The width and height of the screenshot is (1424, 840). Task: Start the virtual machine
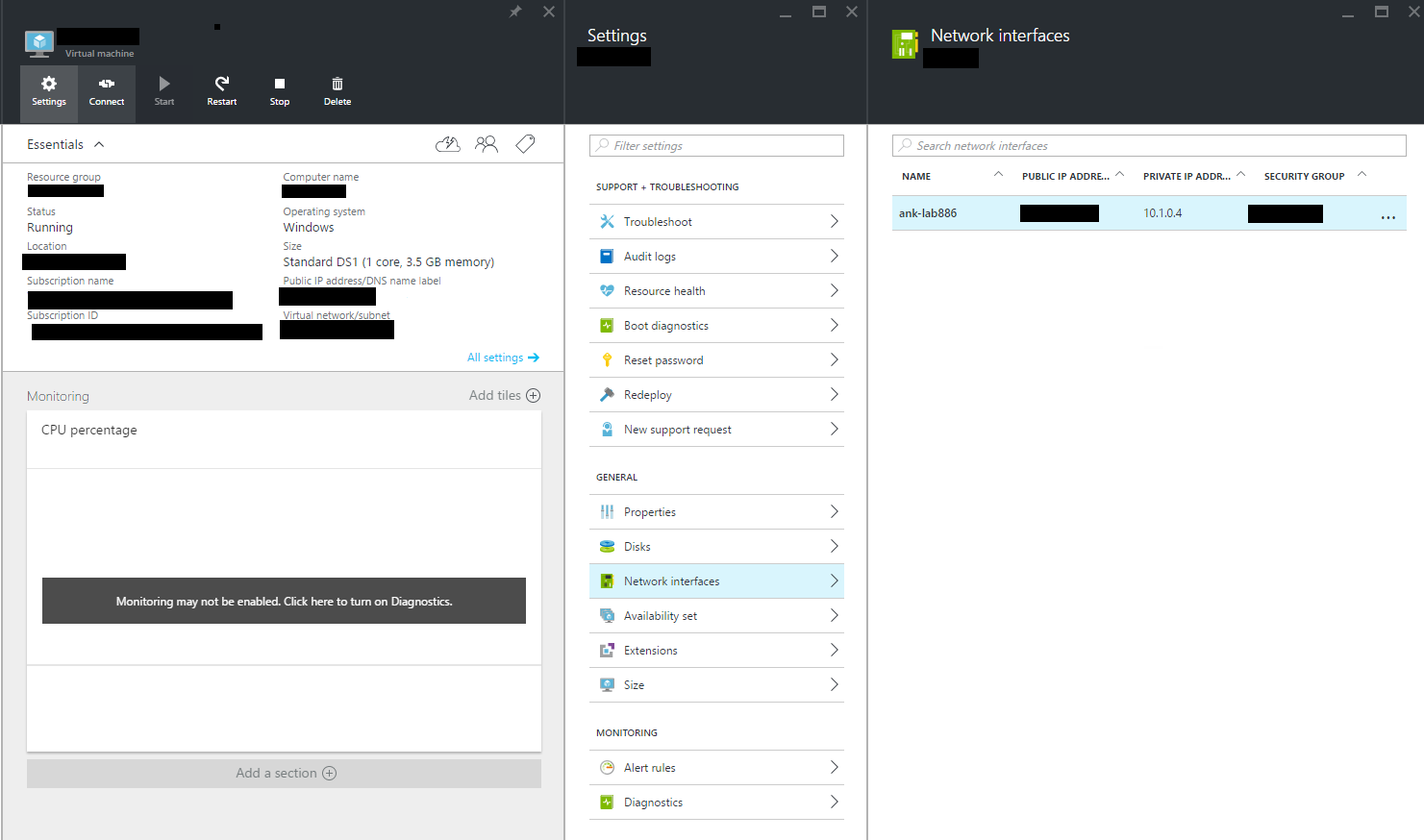[x=164, y=93]
